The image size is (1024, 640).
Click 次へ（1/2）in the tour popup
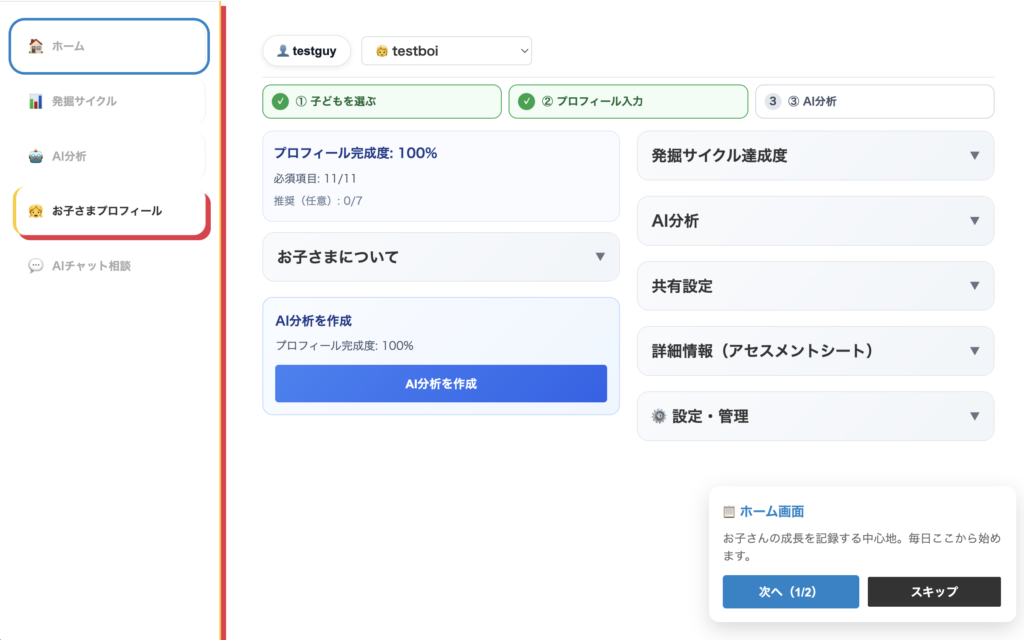pyautogui.click(x=790, y=591)
